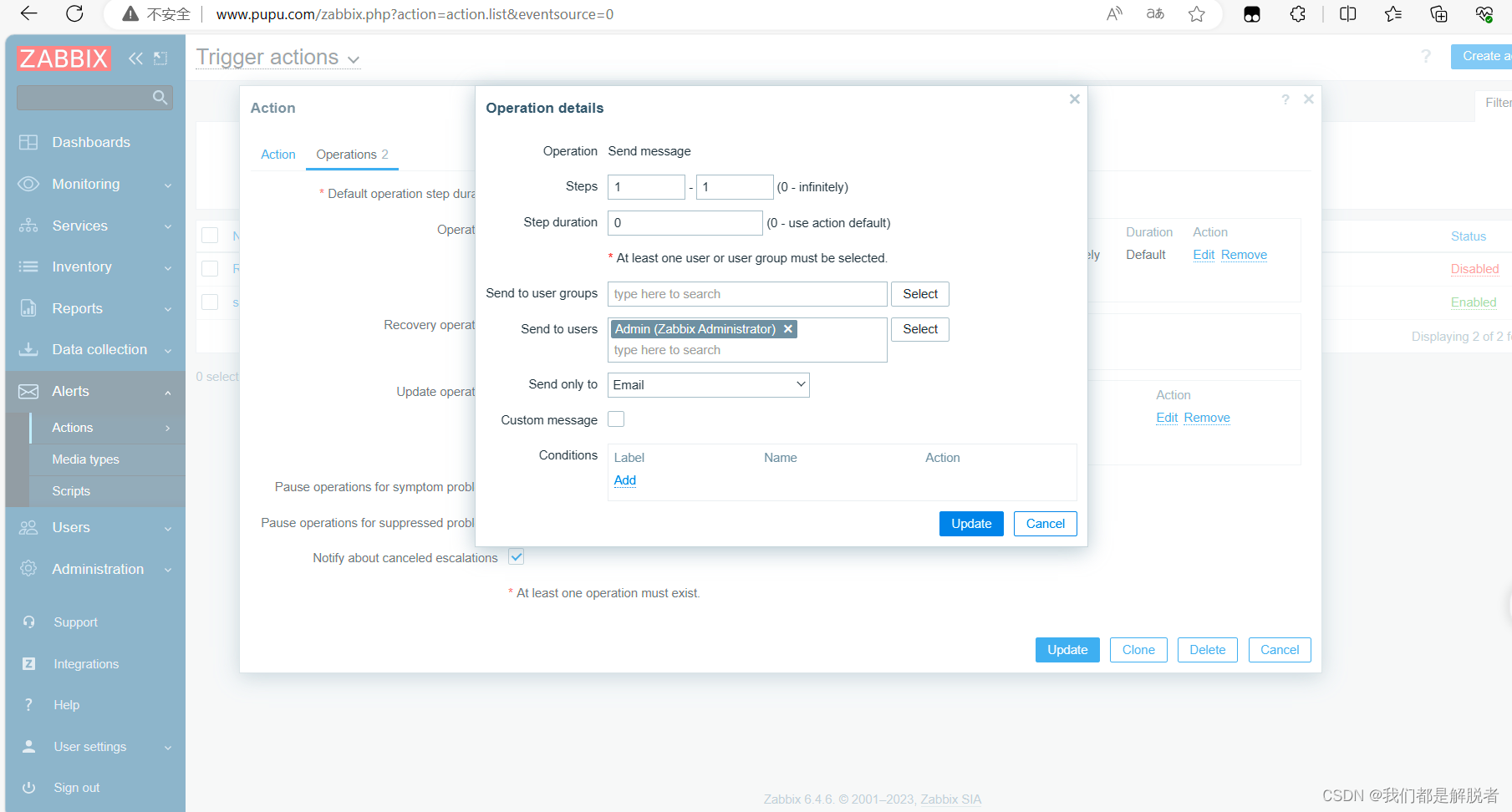Click Clone in Action dialog
This screenshot has width=1512, height=812.
[1138, 650]
